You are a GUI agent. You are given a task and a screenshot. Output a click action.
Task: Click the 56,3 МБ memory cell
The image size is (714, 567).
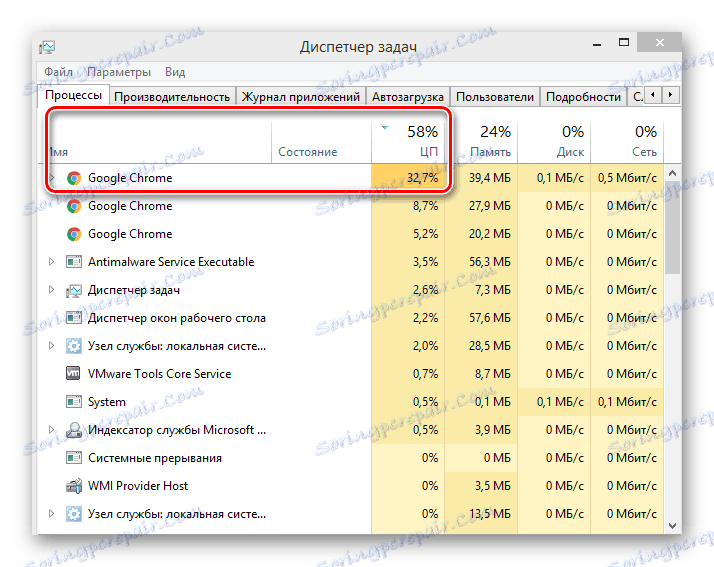[x=481, y=262]
